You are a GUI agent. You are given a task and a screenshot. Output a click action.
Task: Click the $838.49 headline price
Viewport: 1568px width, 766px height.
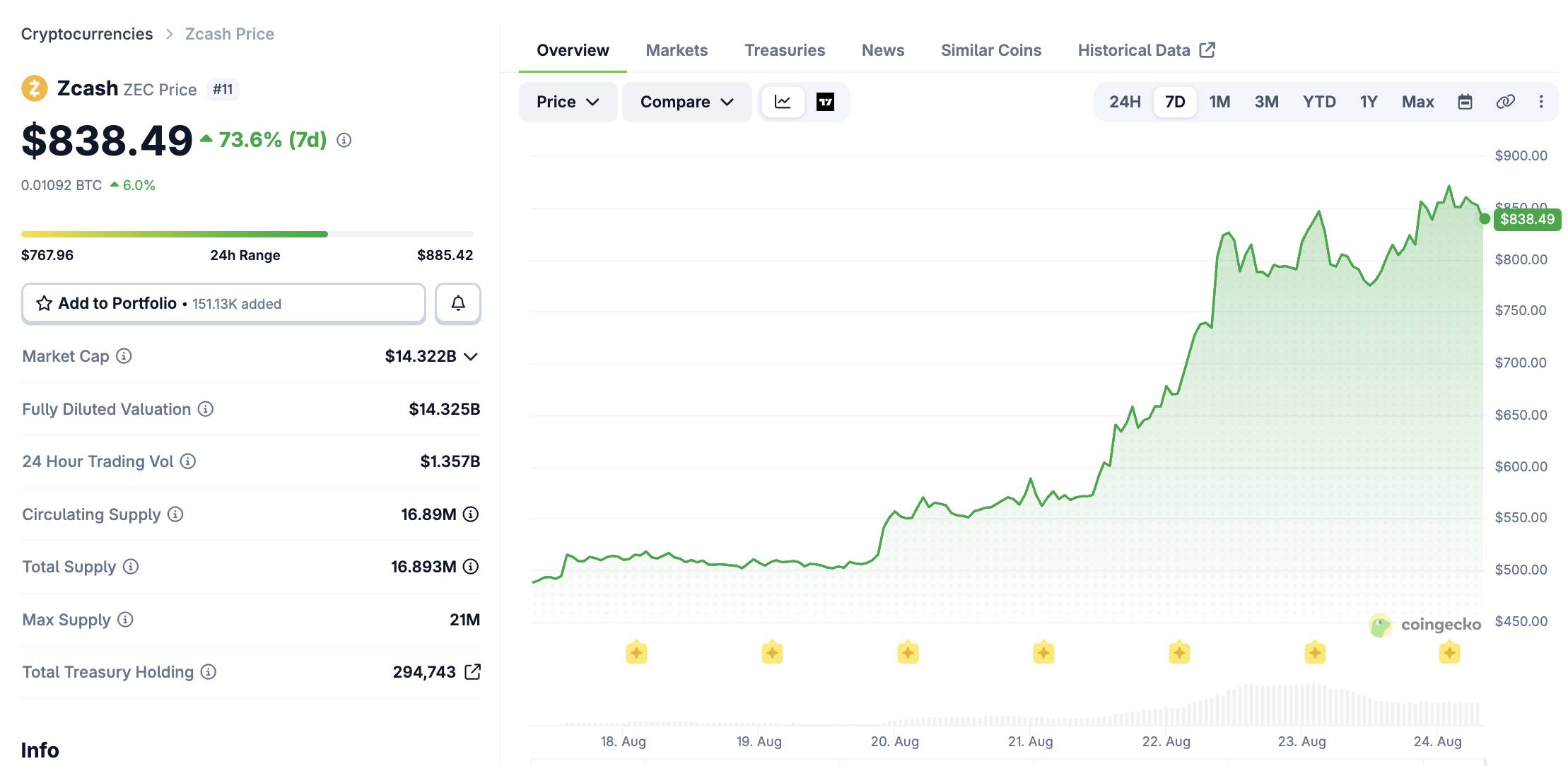coord(107,140)
